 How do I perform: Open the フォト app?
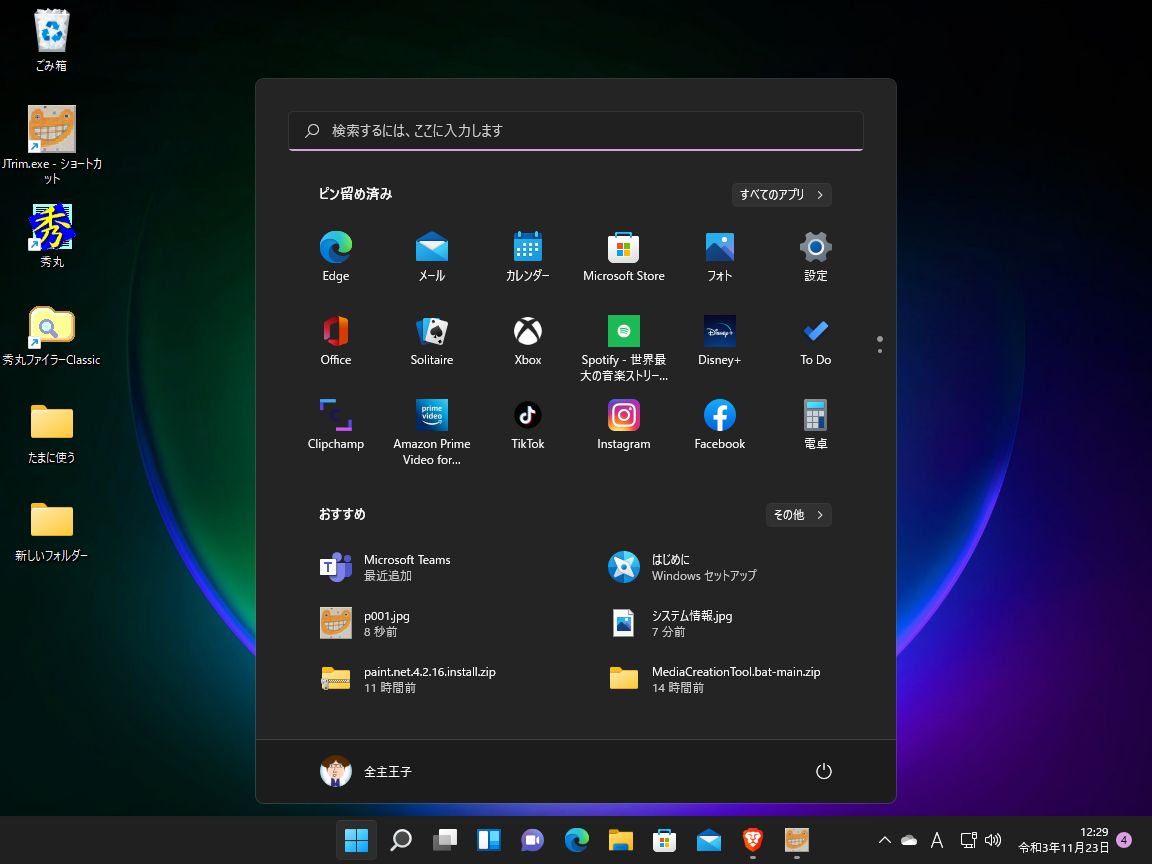[719, 256]
